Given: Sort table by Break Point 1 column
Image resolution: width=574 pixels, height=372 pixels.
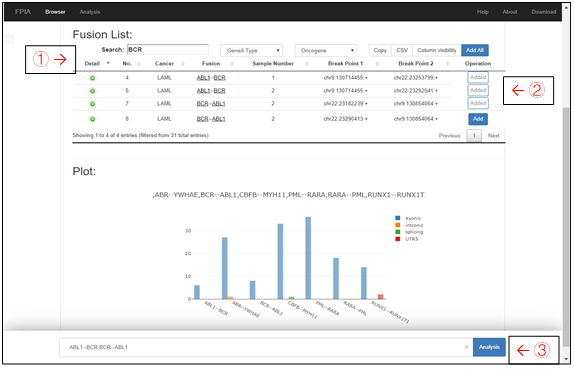Looking at the screenshot, I should coord(353,63).
